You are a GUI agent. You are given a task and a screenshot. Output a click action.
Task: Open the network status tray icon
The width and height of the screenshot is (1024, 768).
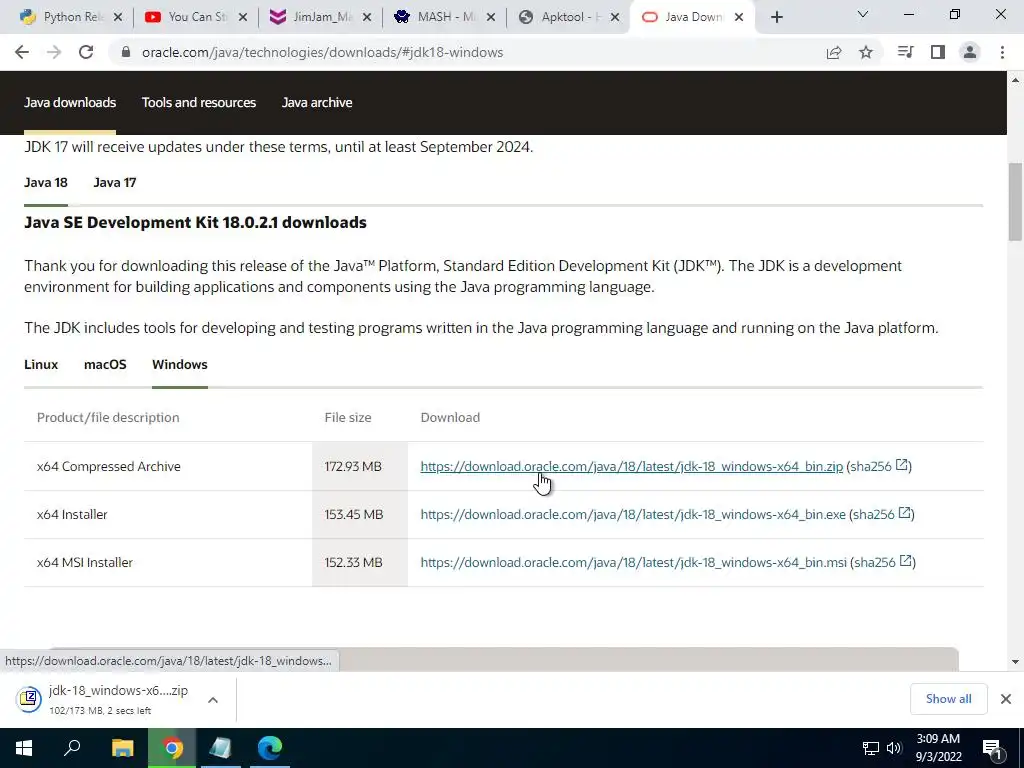pyautogui.click(x=871, y=748)
